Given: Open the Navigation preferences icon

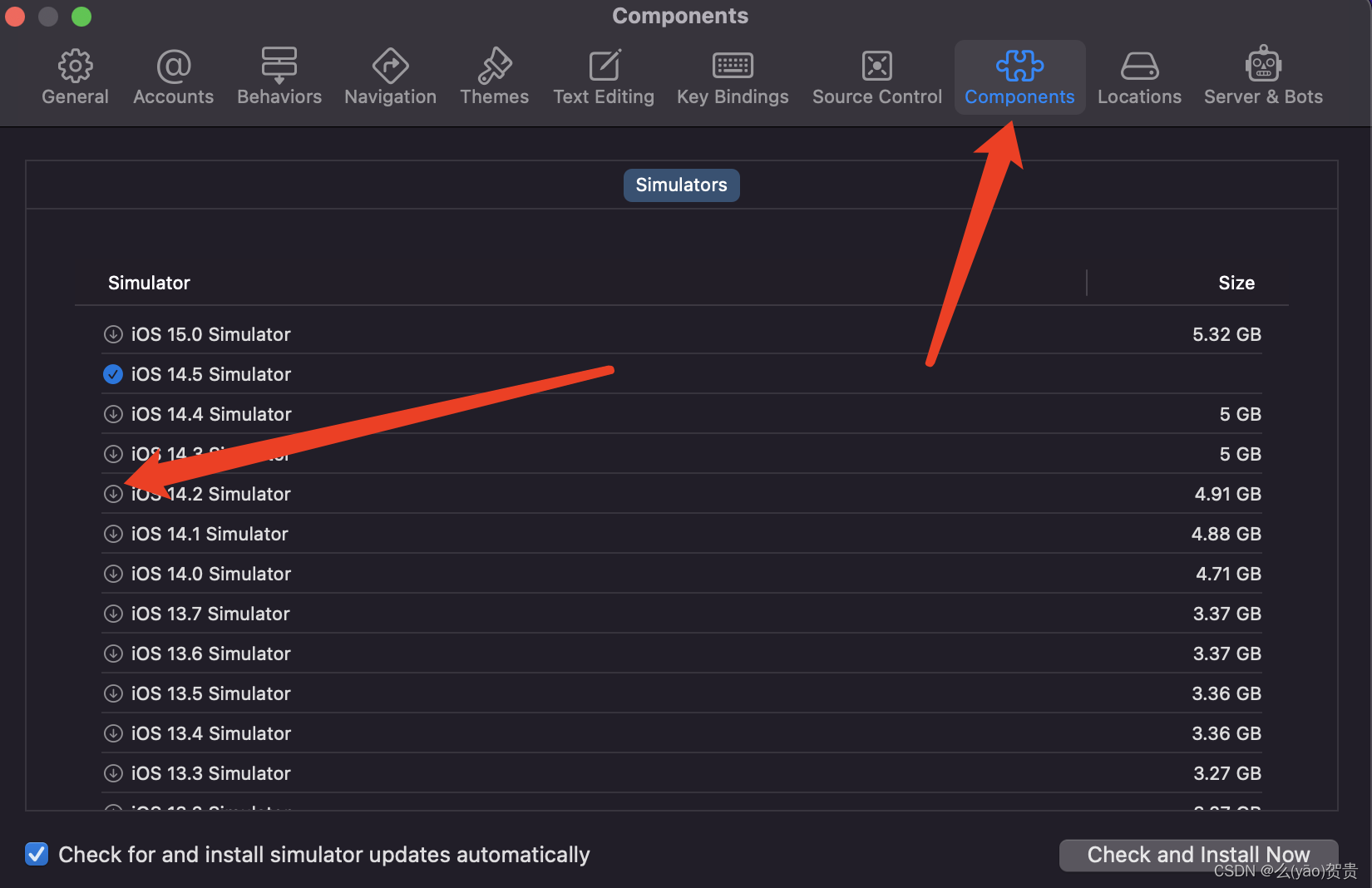Looking at the screenshot, I should click(390, 66).
